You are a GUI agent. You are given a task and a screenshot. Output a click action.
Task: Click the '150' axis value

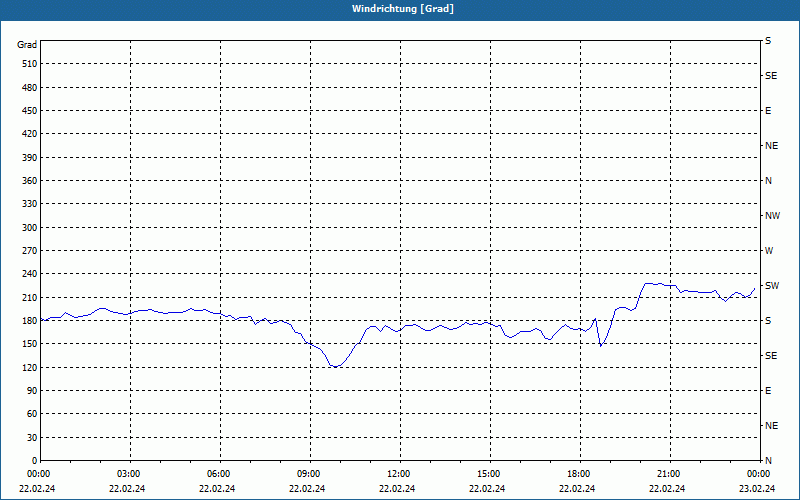[31, 344]
